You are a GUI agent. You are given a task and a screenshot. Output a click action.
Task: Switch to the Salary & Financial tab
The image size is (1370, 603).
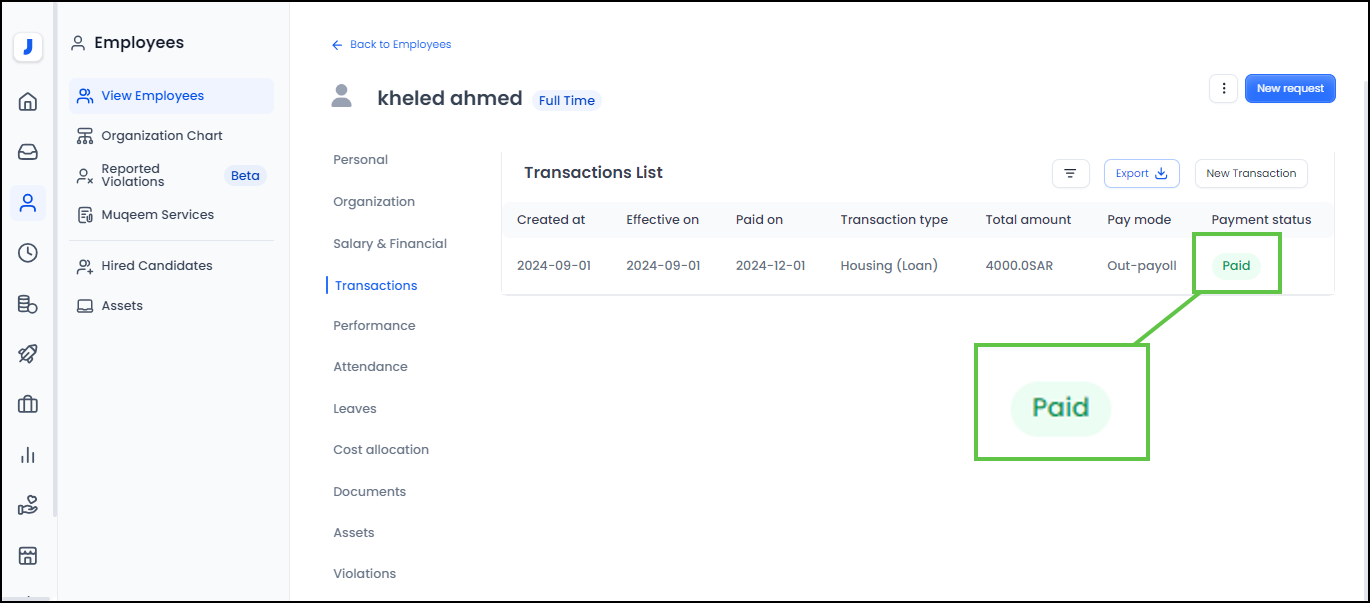[390, 244]
